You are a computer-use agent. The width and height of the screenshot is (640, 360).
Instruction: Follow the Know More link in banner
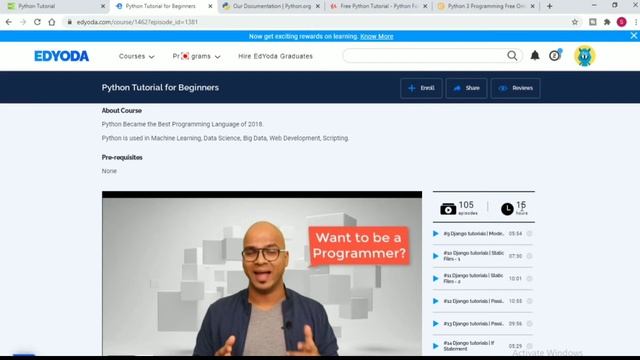coord(376,36)
